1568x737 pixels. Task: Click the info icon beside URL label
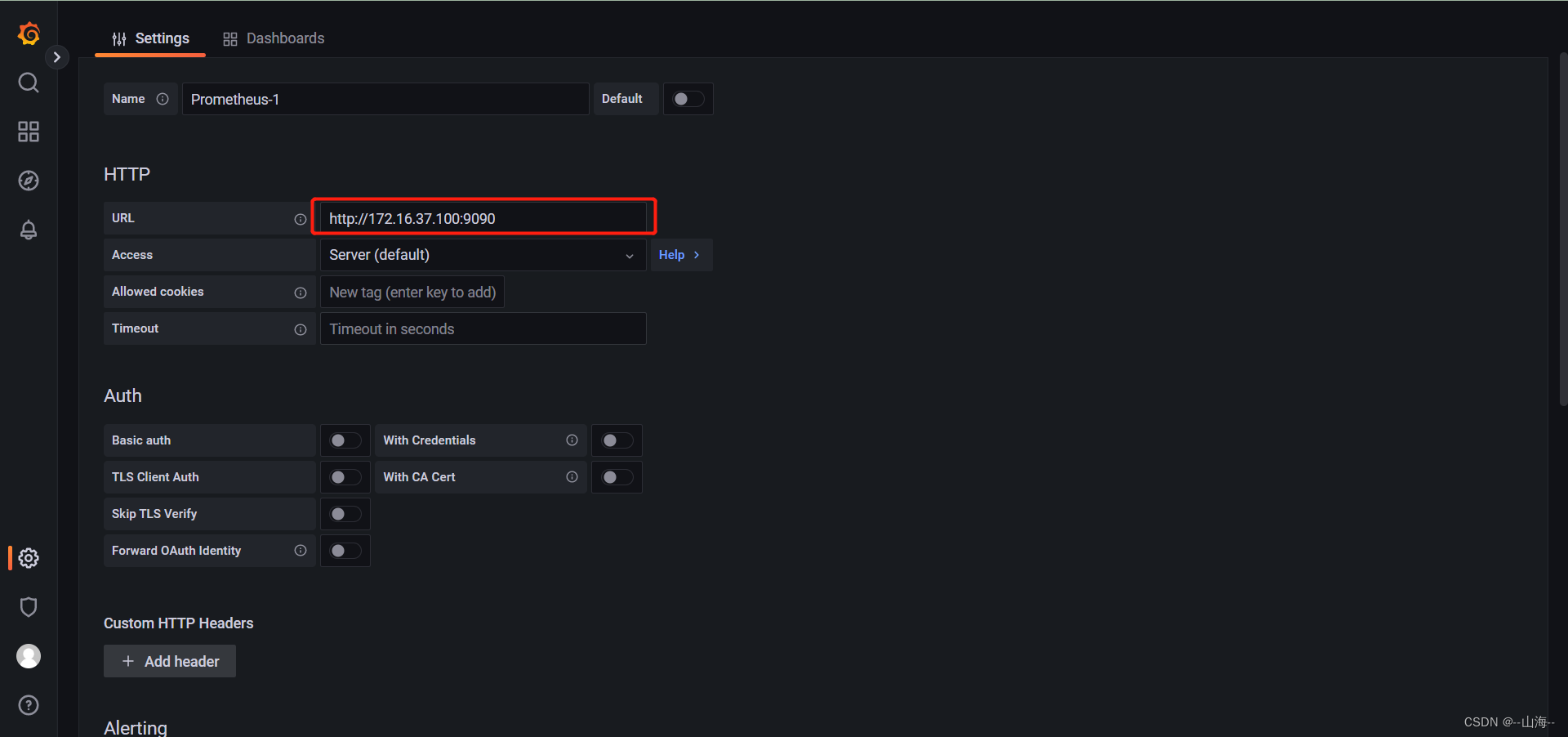[x=301, y=219]
